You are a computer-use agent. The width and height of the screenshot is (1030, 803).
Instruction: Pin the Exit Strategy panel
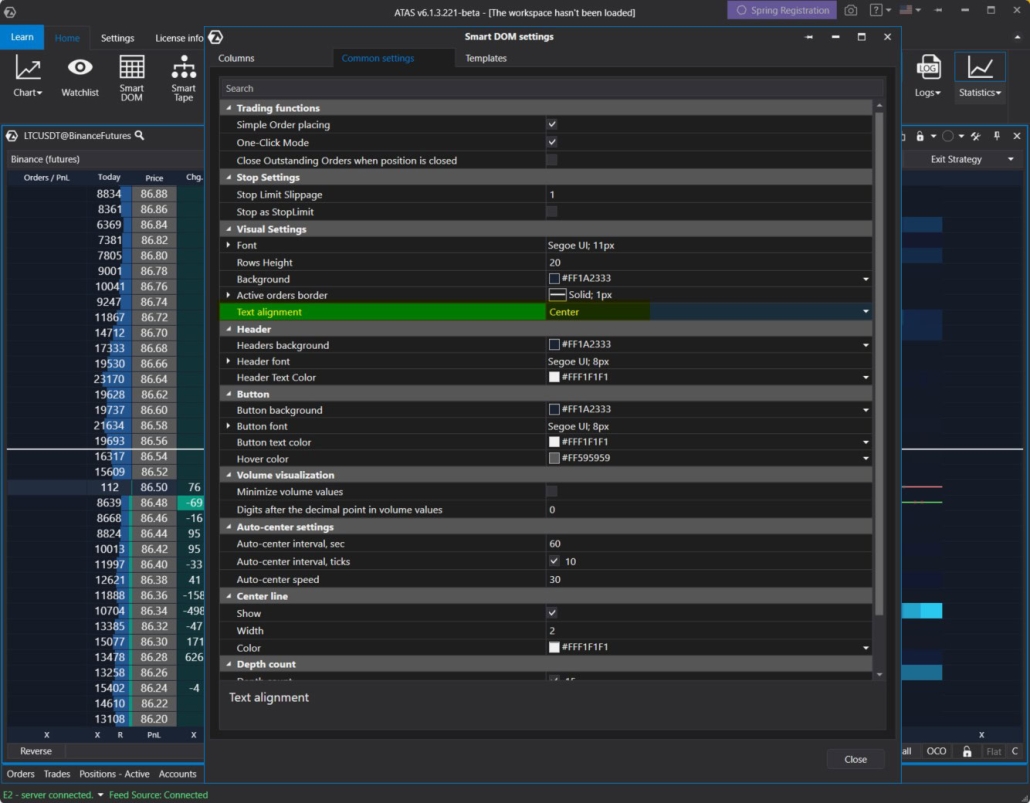(x=997, y=136)
